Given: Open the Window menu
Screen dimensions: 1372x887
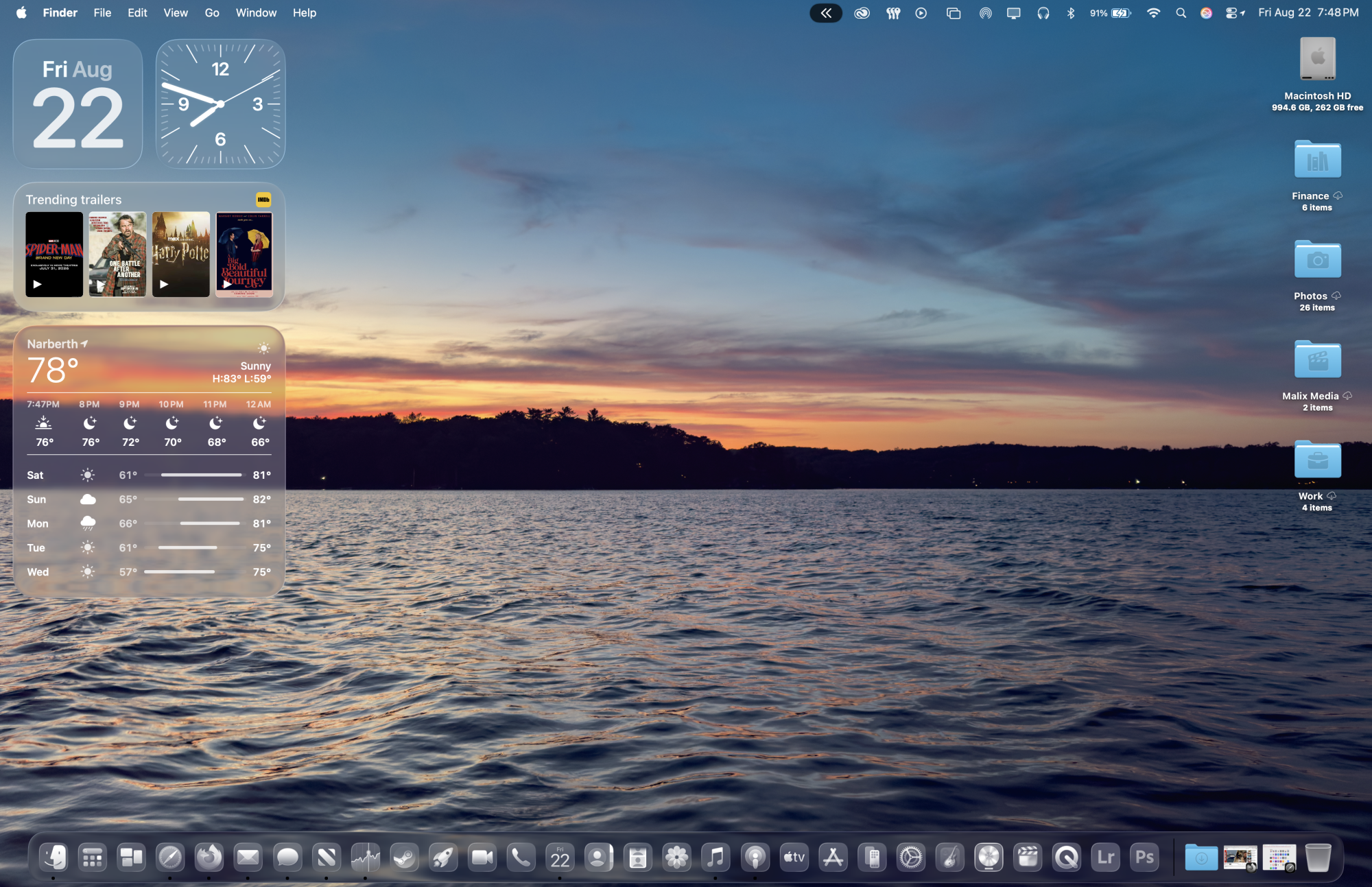Looking at the screenshot, I should 256,13.
